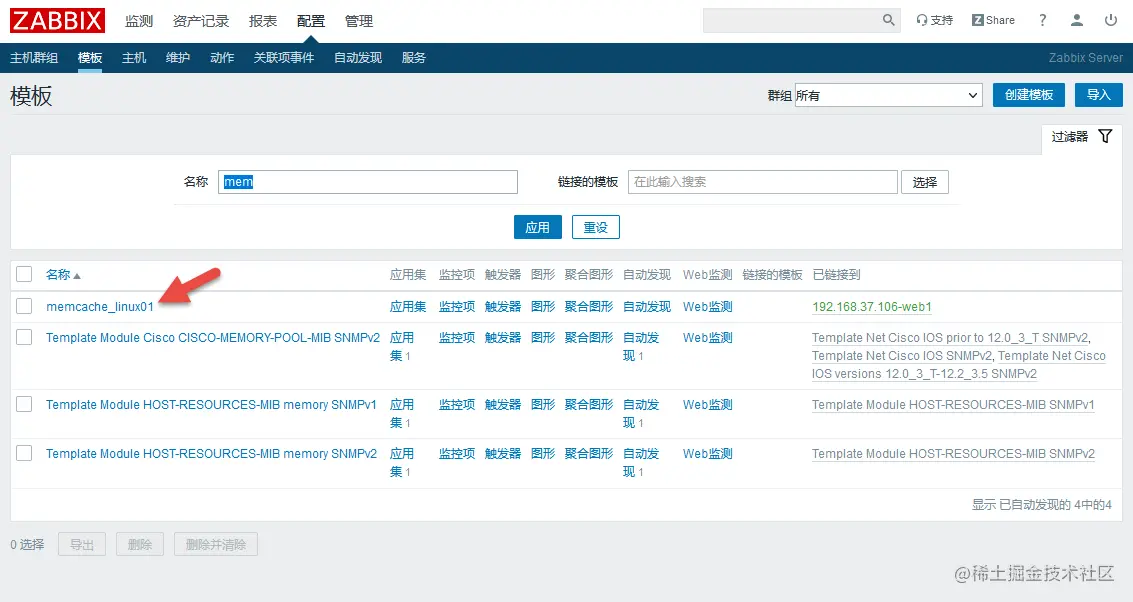The image size is (1133, 602).
Task: Toggle the 过滤器 filter funnel icon
Action: [x=1105, y=136]
